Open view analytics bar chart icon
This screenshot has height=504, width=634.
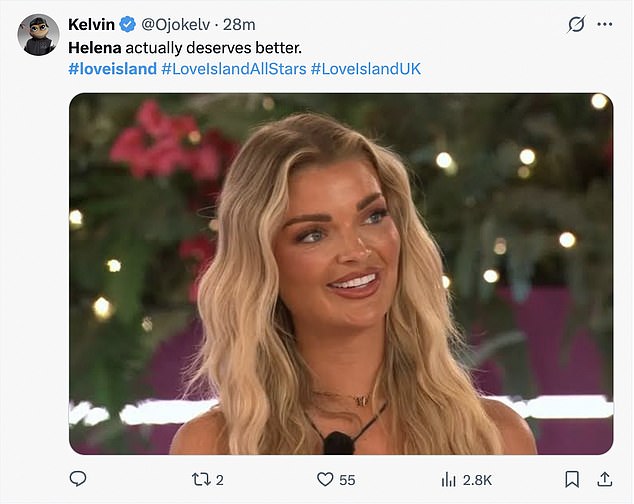coord(449,480)
